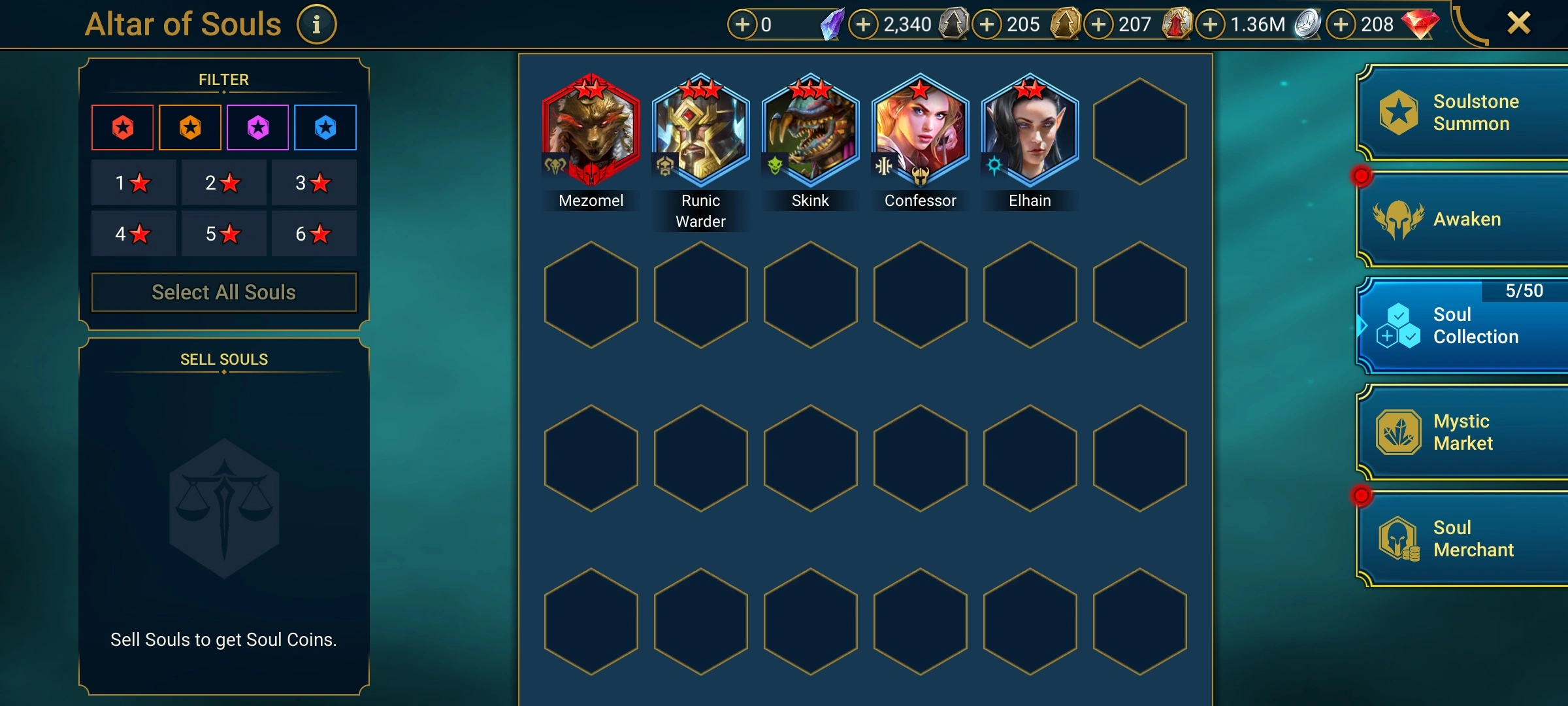Close the Altar of Souls screen
This screenshot has height=706, width=1568.
[1518, 24]
